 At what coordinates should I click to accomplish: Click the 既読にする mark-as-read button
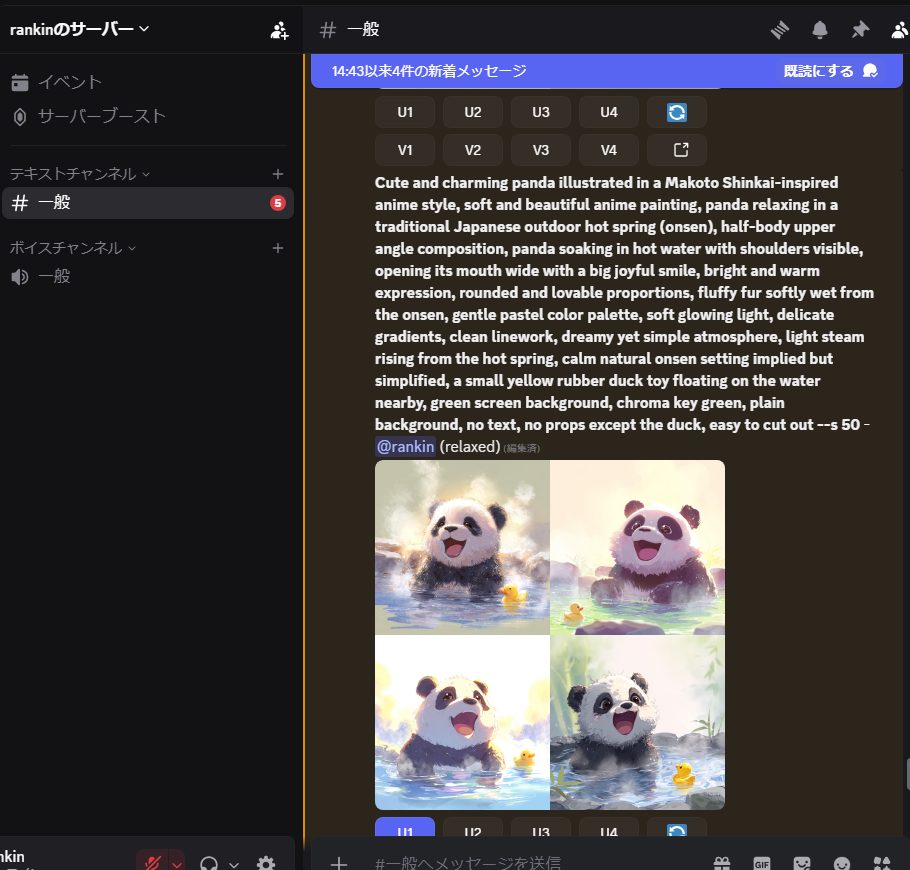(x=829, y=71)
